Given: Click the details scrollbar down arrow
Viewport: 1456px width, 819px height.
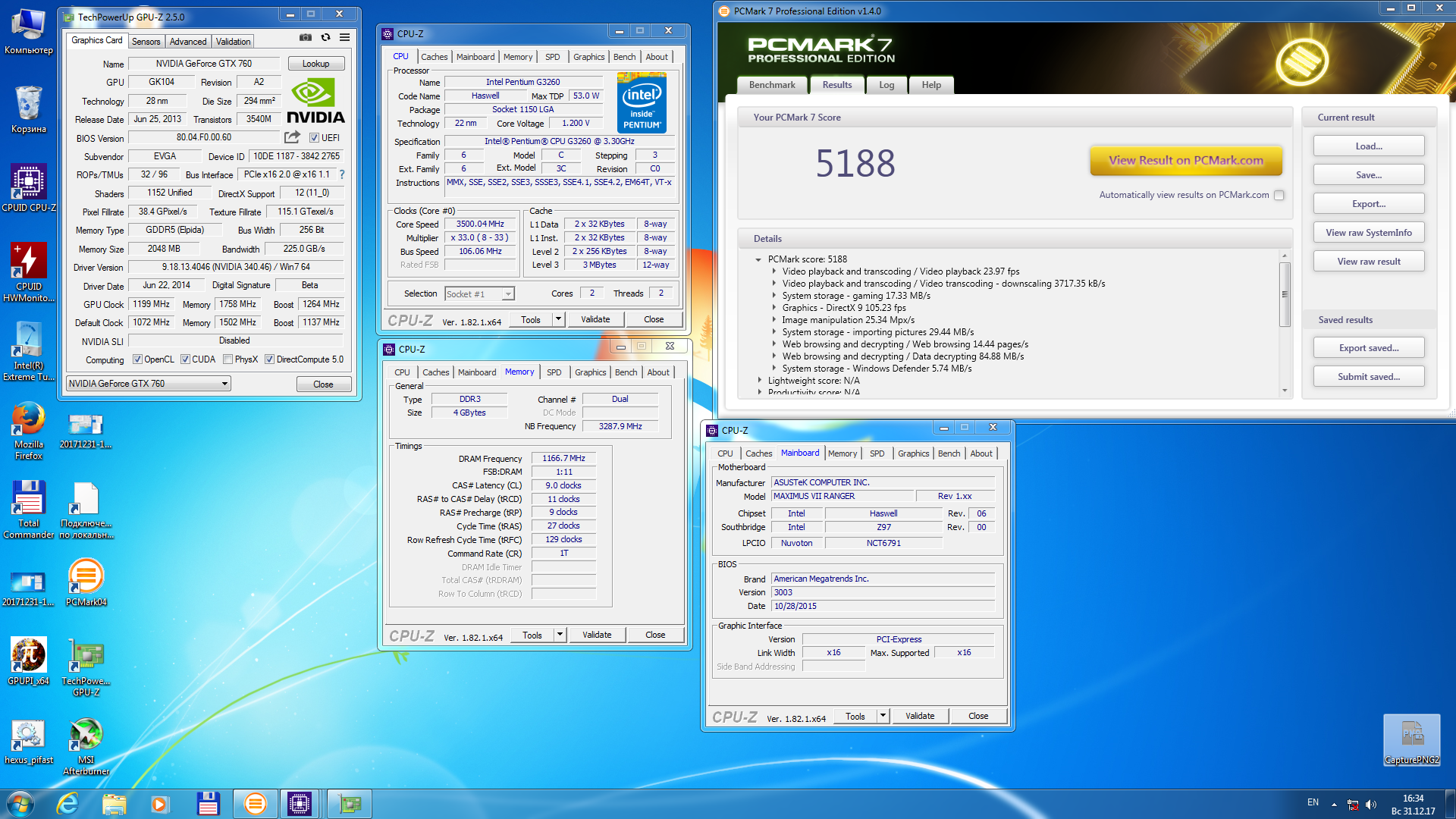Looking at the screenshot, I should [1285, 391].
